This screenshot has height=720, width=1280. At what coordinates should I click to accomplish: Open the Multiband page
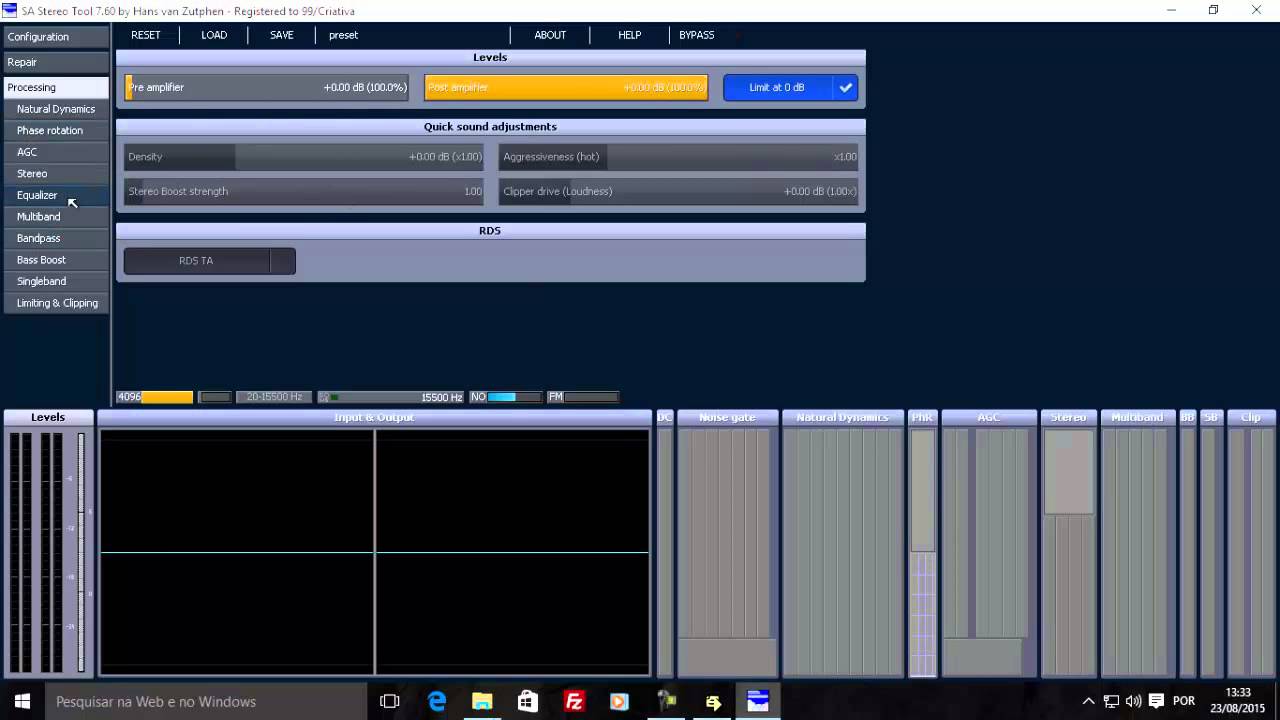coord(56,217)
